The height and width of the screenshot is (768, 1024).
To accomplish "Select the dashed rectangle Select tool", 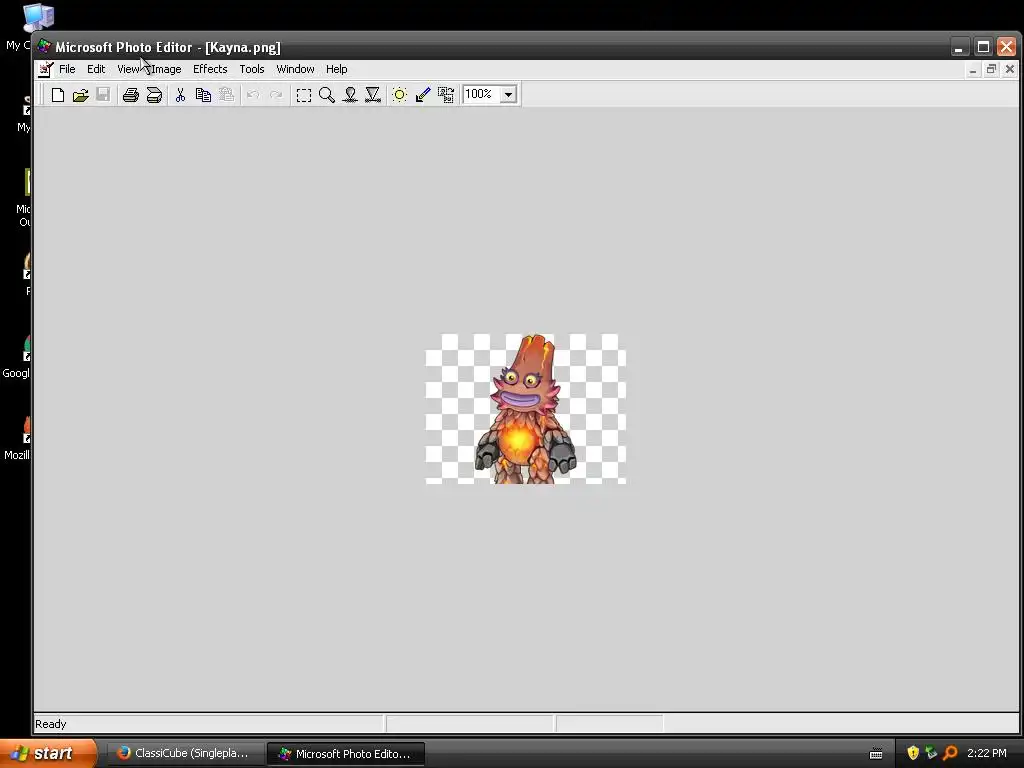I will [x=304, y=95].
